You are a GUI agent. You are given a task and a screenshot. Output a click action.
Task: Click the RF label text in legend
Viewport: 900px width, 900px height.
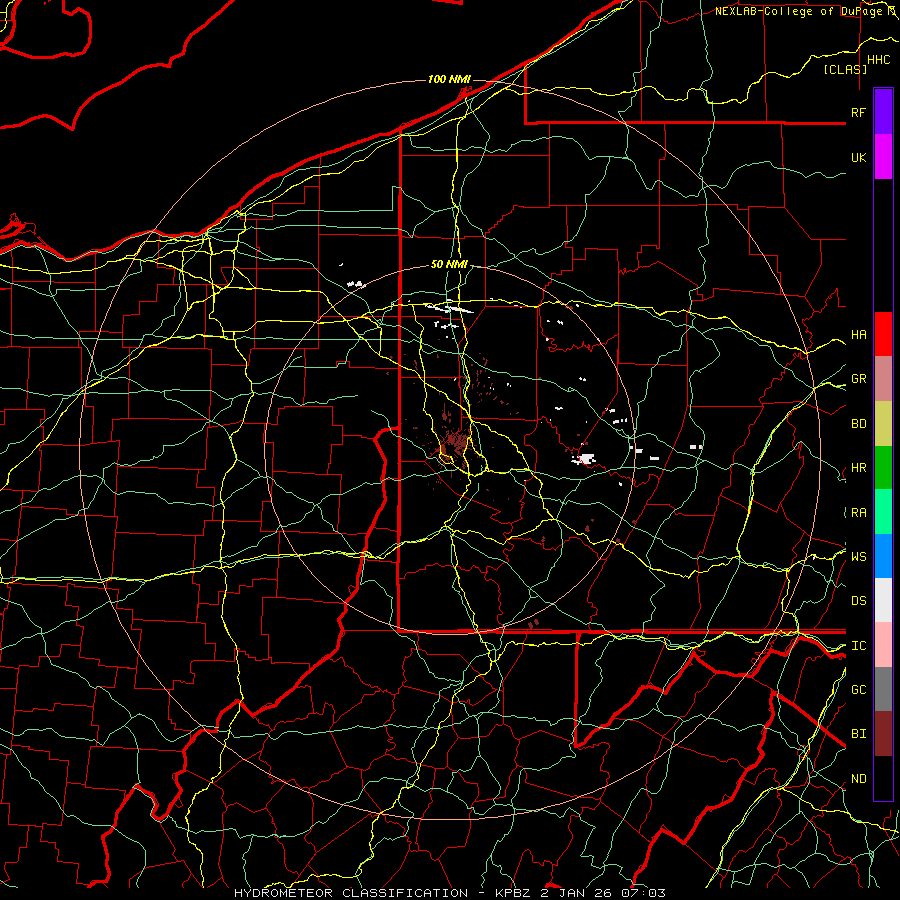tap(858, 112)
